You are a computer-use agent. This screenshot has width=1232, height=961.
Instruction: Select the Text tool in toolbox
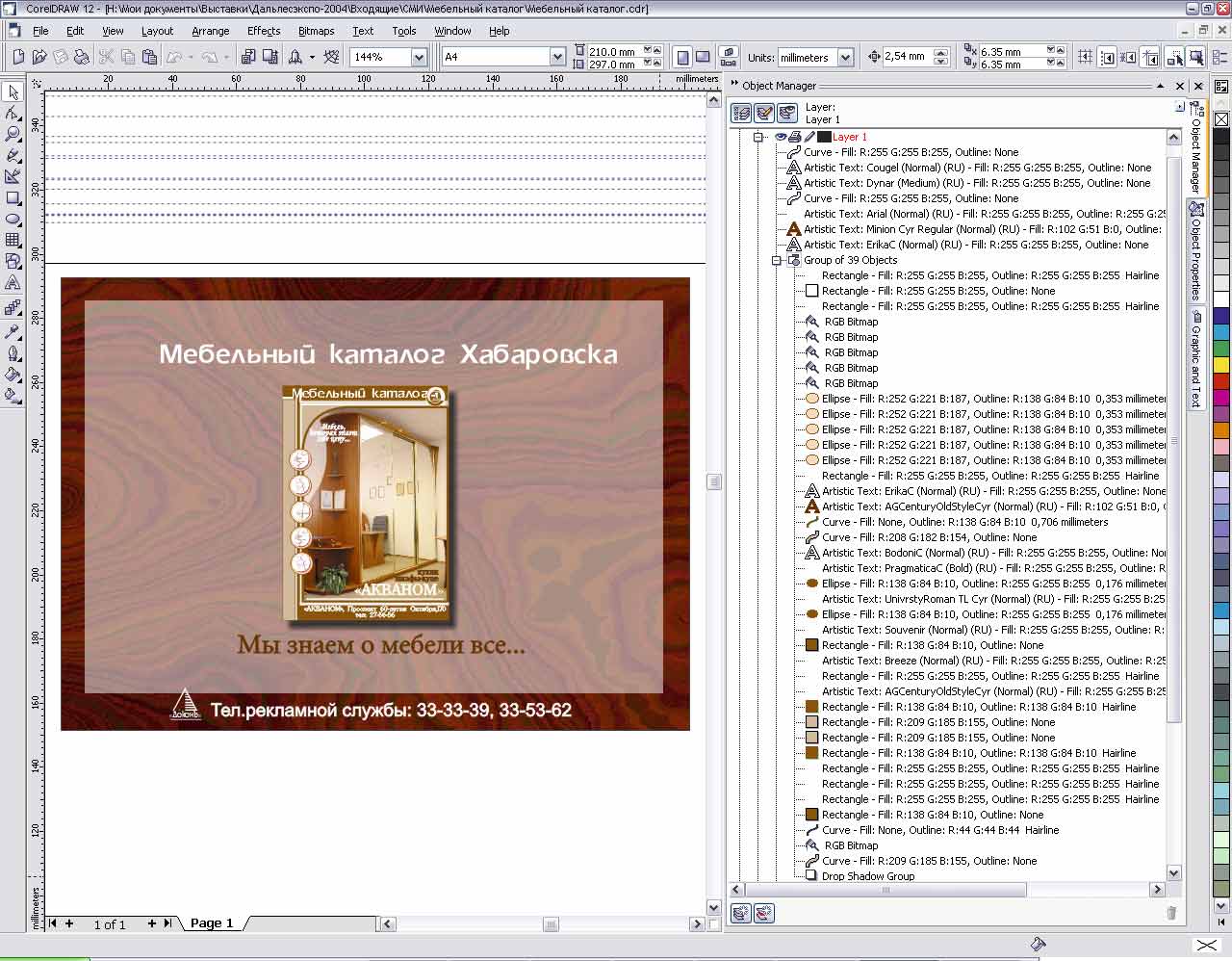coord(13,283)
